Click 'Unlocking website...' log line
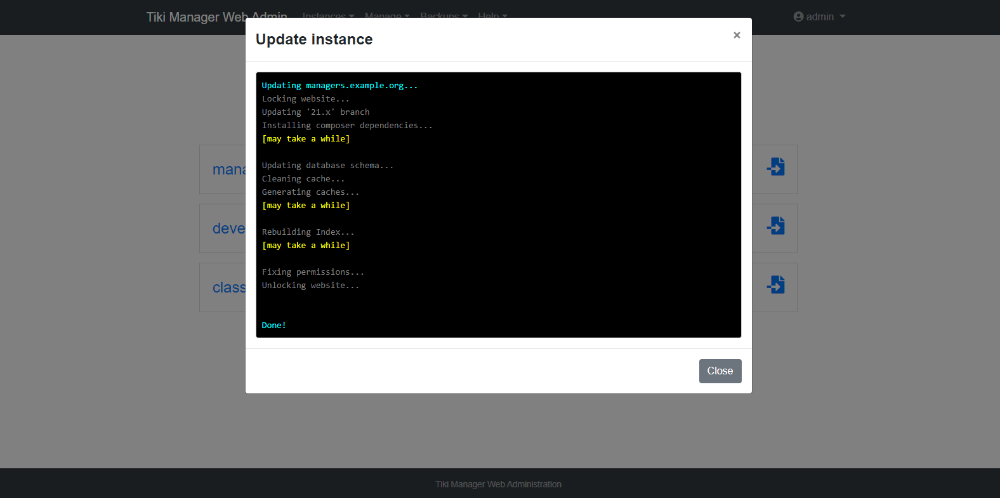Image resolution: width=1000 pixels, height=498 pixels. [x=311, y=285]
